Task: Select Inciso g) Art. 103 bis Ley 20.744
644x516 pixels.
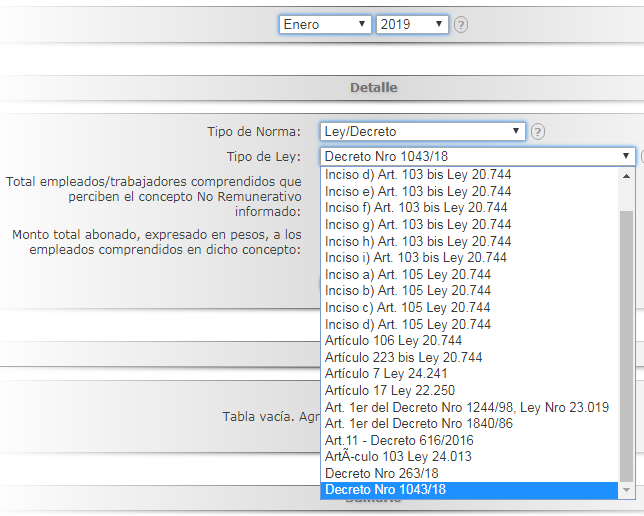Action: pyautogui.click(x=418, y=224)
